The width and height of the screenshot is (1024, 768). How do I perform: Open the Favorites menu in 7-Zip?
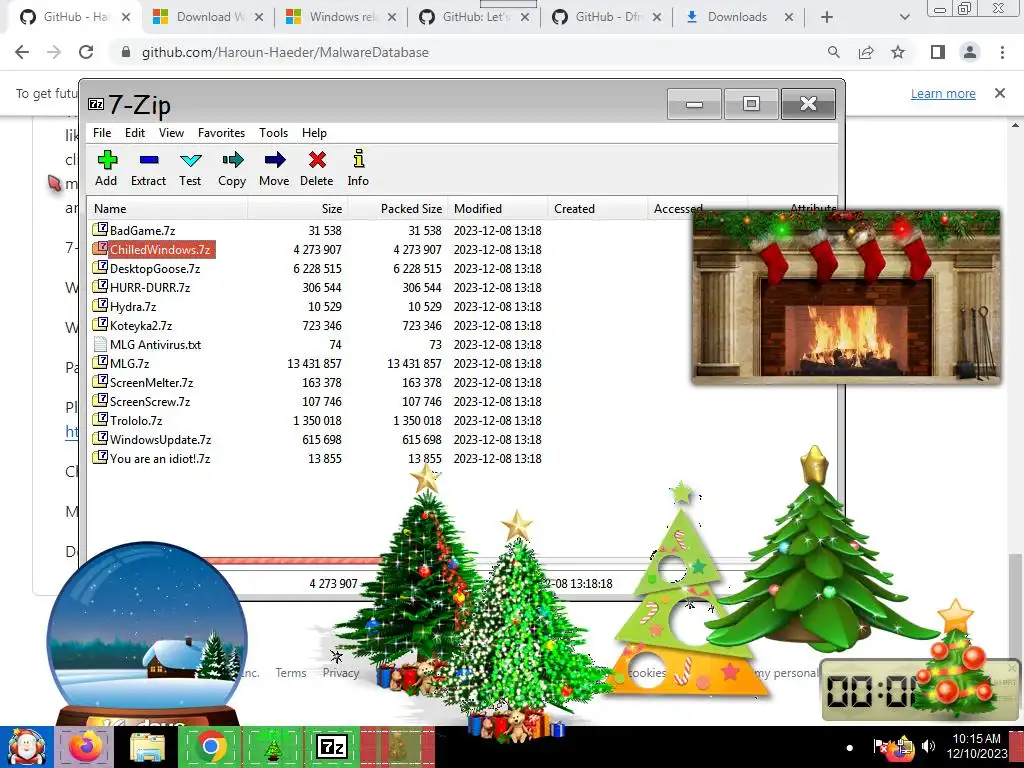[221, 133]
